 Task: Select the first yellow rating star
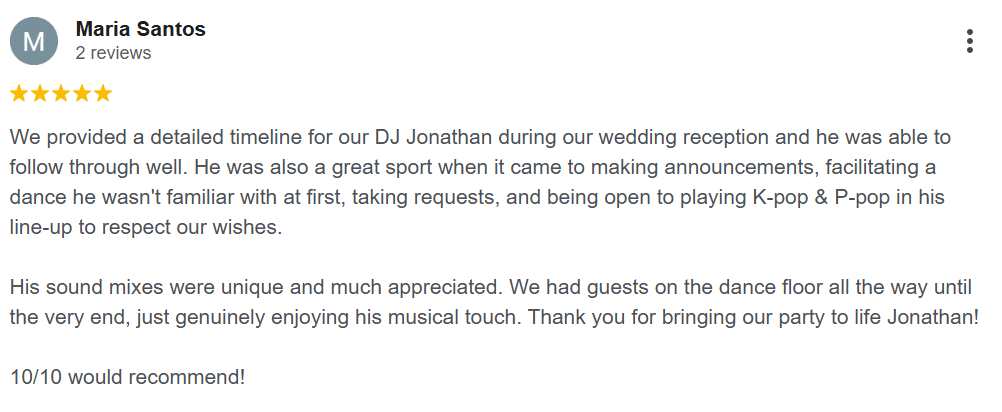coord(19,94)
